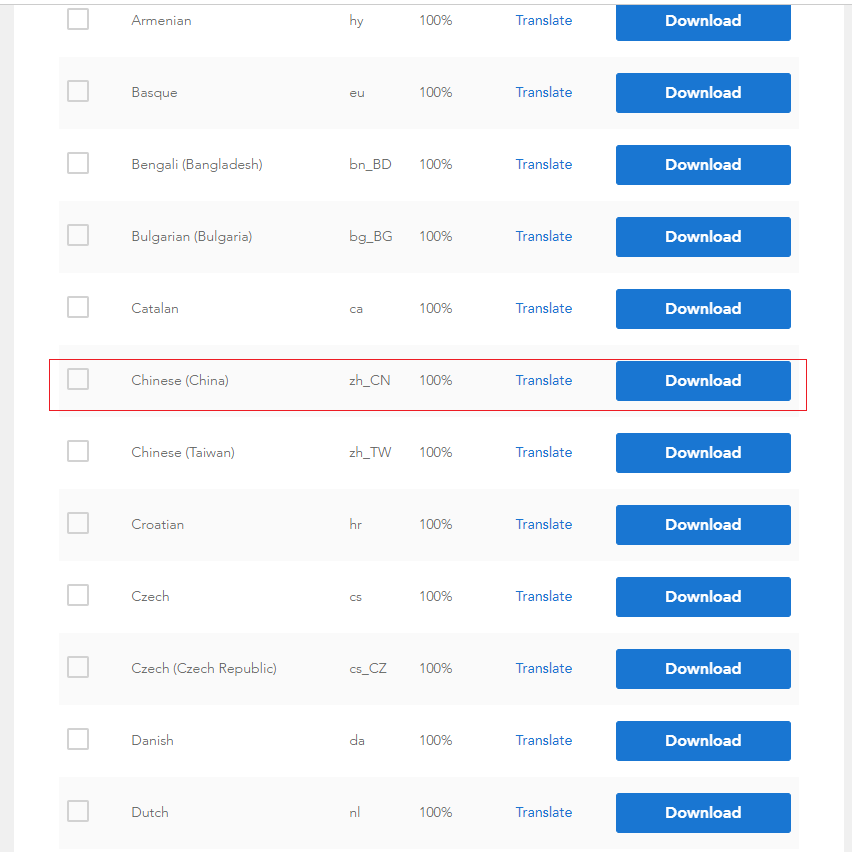Select the Danish row checkbox
852x852 pixels.
pos(78,739)
